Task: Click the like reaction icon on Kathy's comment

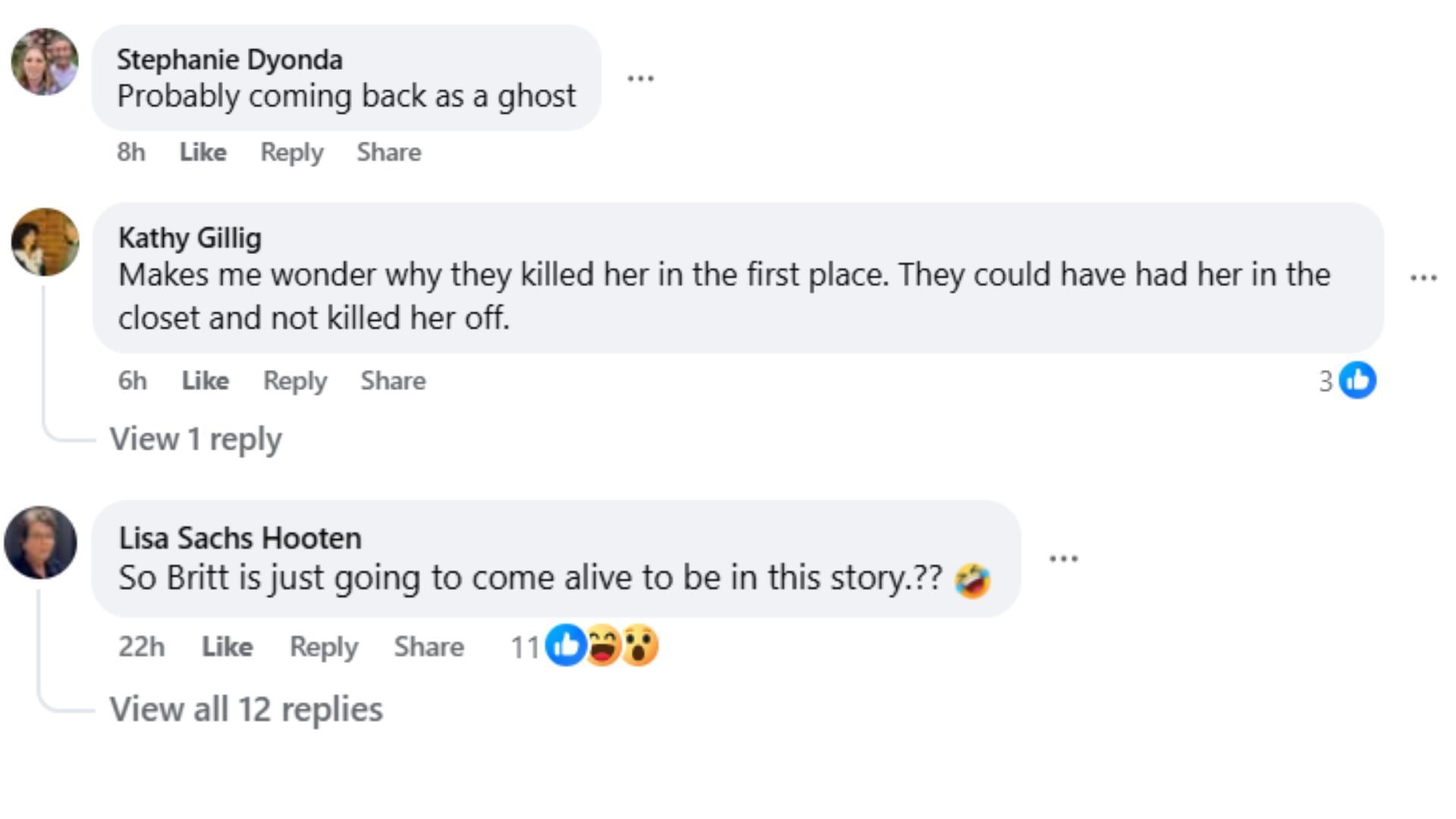Action: (1357, 380)
